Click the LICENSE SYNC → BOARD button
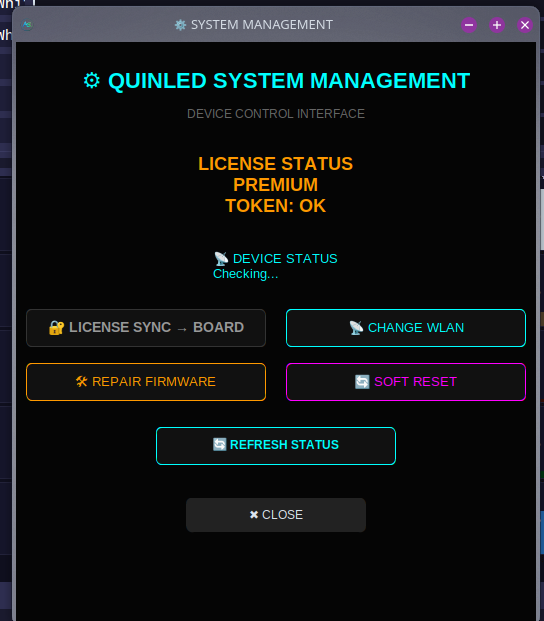This screenshot has width=544, height=621. pyautogui.click(x=146, y=328)
